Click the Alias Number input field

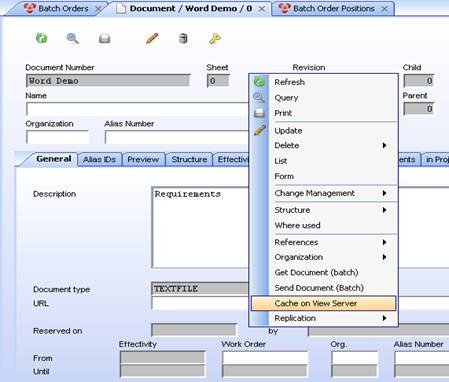177,137
